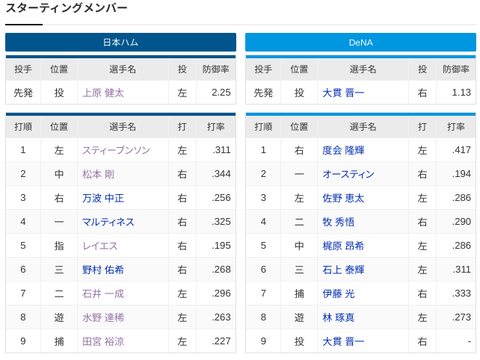
Task: Select 万波 中正 player link
Action: pyautogui.click(x=103, y=198)
